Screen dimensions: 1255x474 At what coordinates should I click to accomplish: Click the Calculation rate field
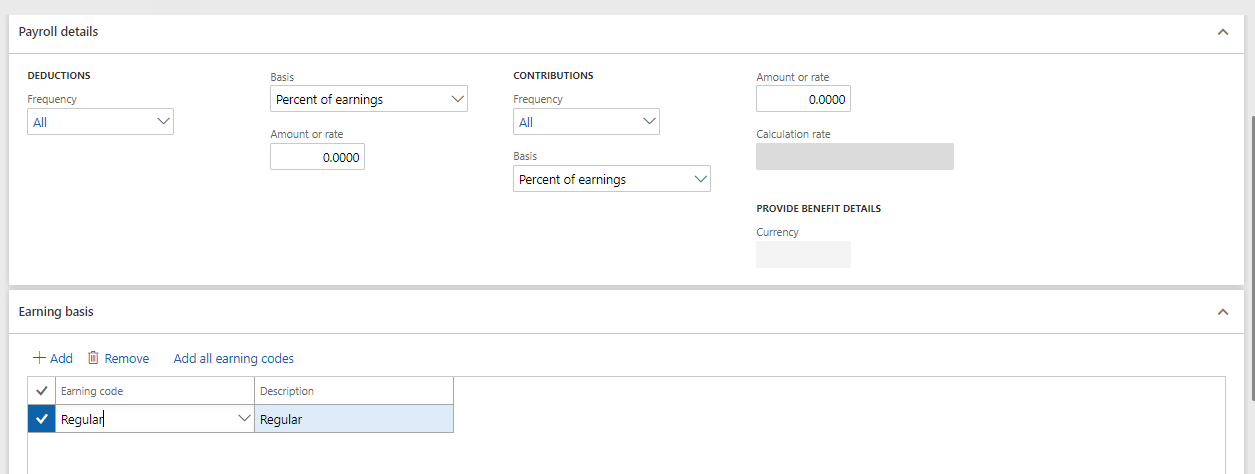(855, 156)
